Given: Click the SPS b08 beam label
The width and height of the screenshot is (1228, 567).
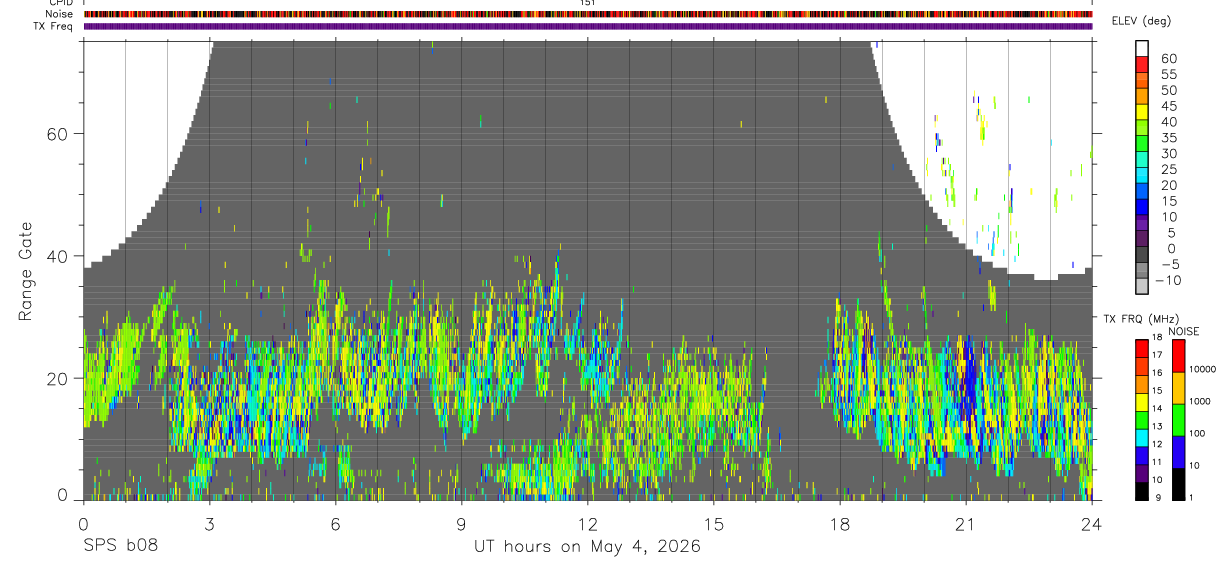Looking at the screenshot, I should pos(120,547).
